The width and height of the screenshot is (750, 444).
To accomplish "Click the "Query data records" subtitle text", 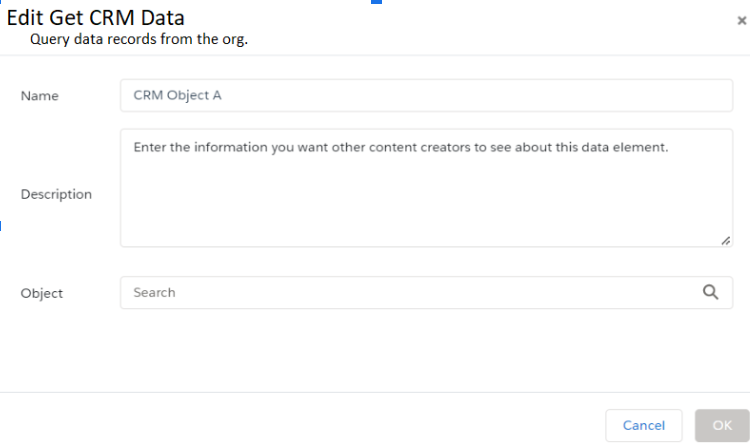I will click(x=138, y=40).
